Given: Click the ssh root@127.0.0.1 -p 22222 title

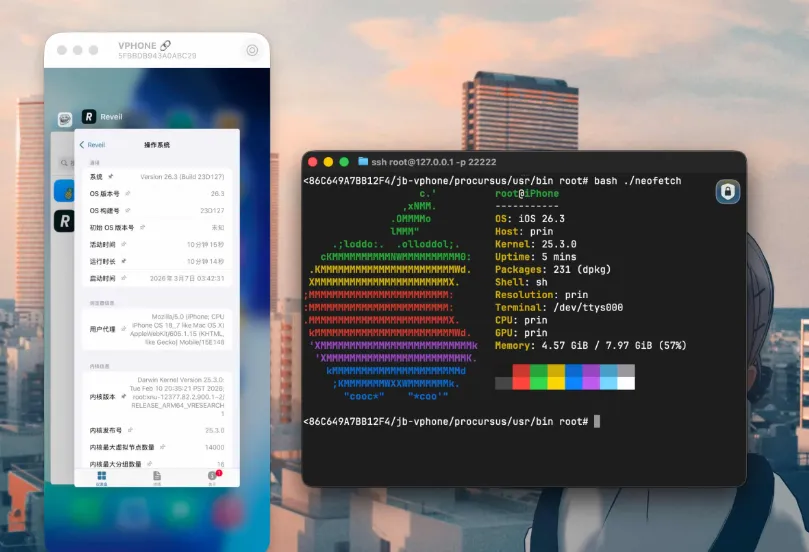Looking at the screenshot, I should (x=433, y=162).
